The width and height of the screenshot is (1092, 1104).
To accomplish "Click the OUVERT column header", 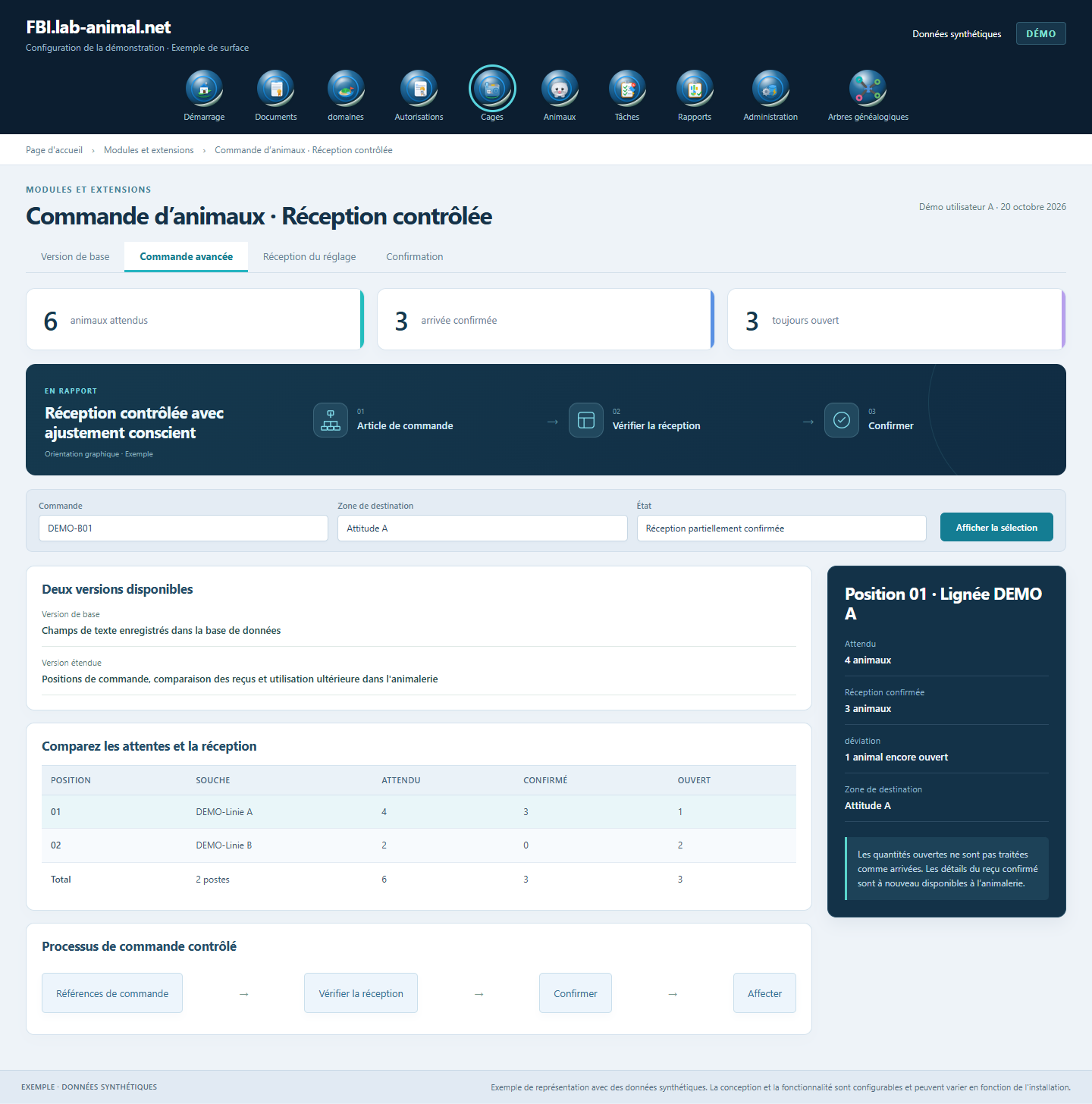I will click(x=694, y=780).
